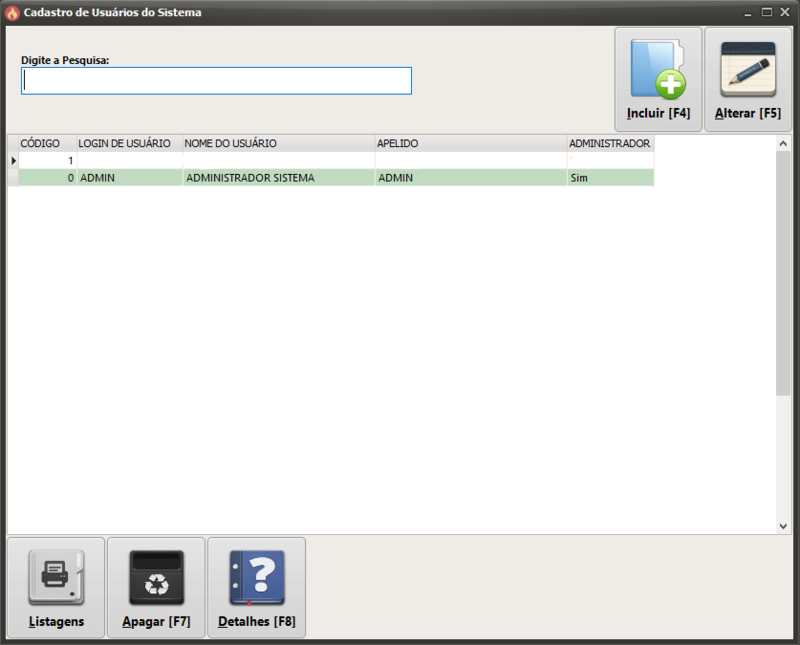Click the Incluir [F4] add user button
This screenshot has height=645, width=800.
[658, 80]
